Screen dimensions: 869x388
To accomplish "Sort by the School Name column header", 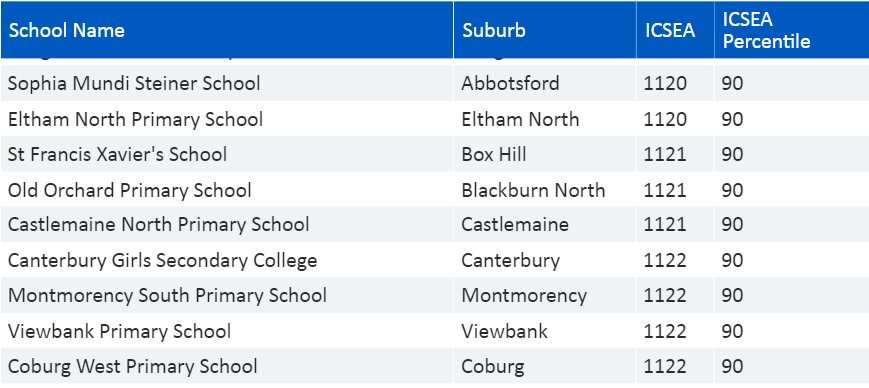I will 67,30.
